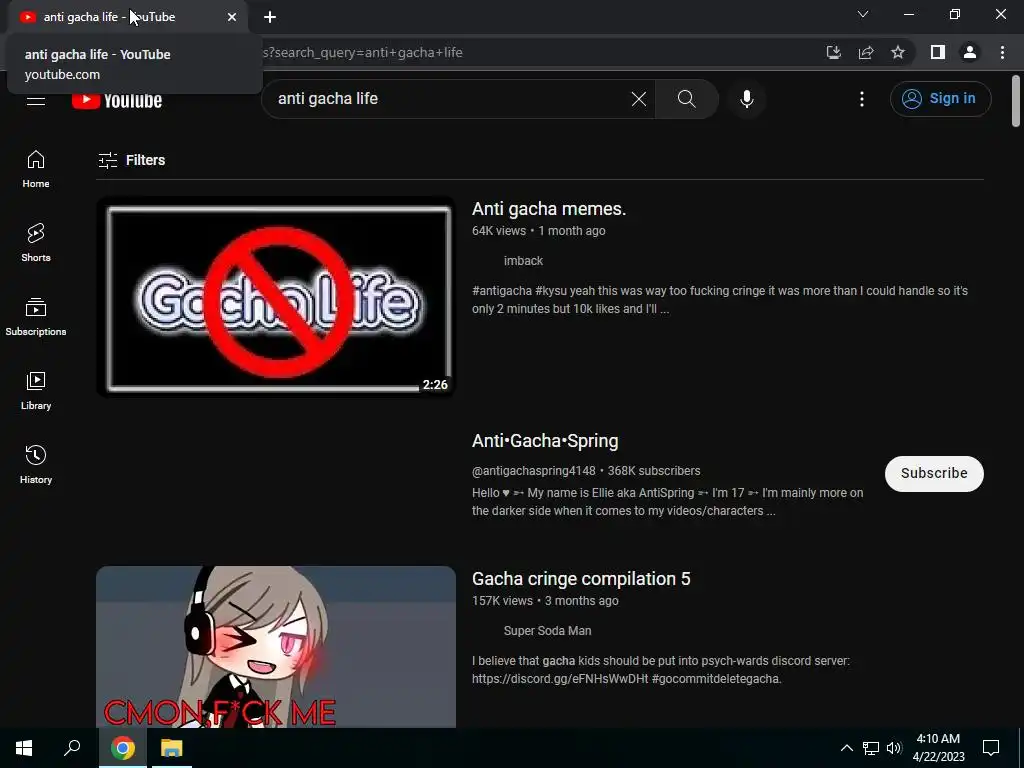The width and height of the screenshot is (1024, 768).
Task: Open network status tray icon
Action: click(871, 748)
